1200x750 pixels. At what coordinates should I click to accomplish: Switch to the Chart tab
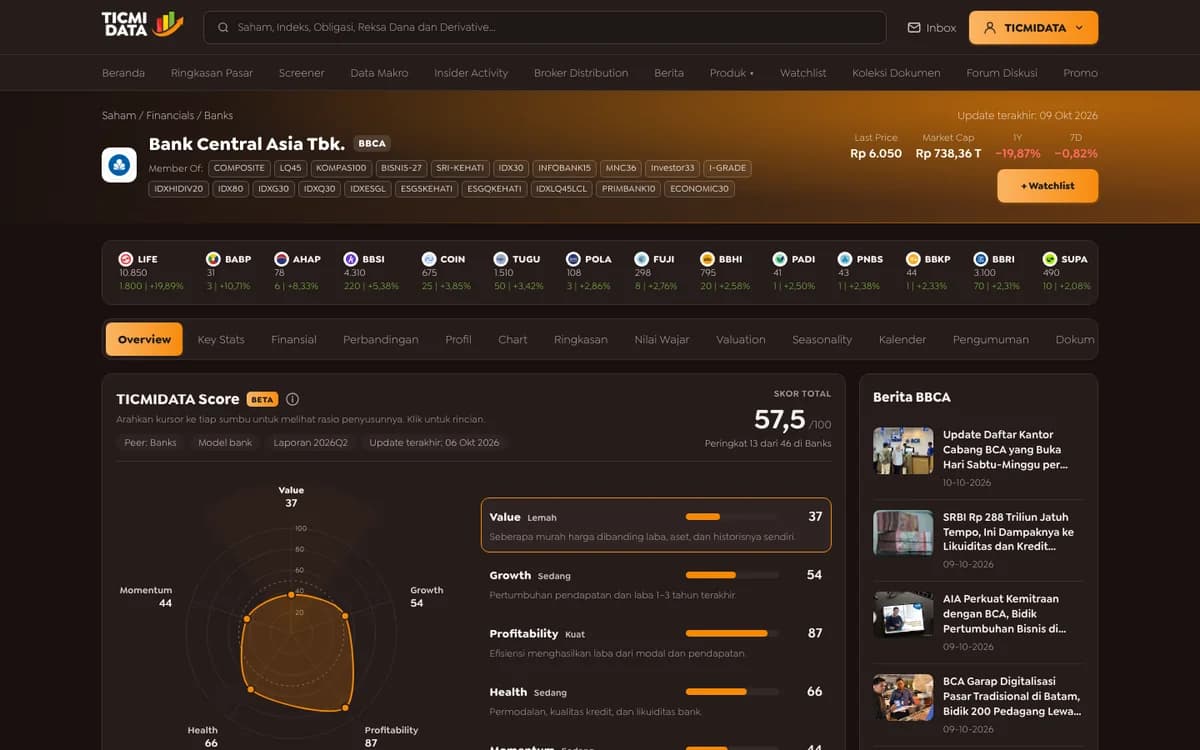(x=513, y=339)
